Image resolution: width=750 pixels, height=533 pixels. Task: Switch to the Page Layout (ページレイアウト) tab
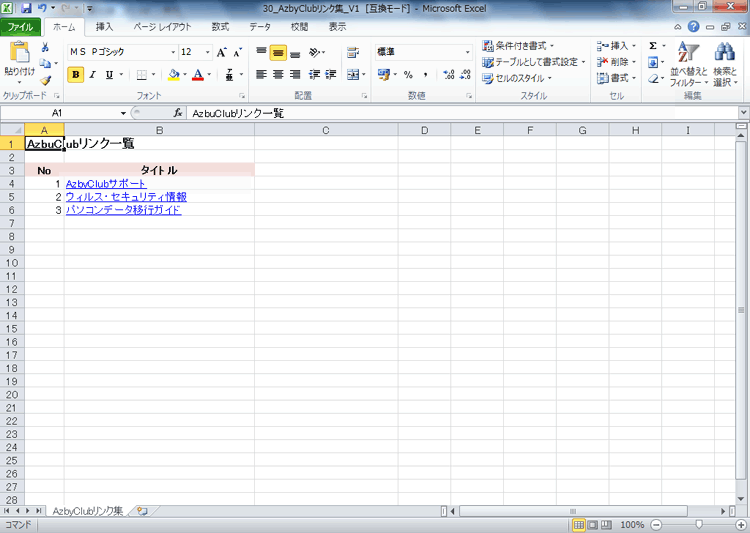[162, 27]
